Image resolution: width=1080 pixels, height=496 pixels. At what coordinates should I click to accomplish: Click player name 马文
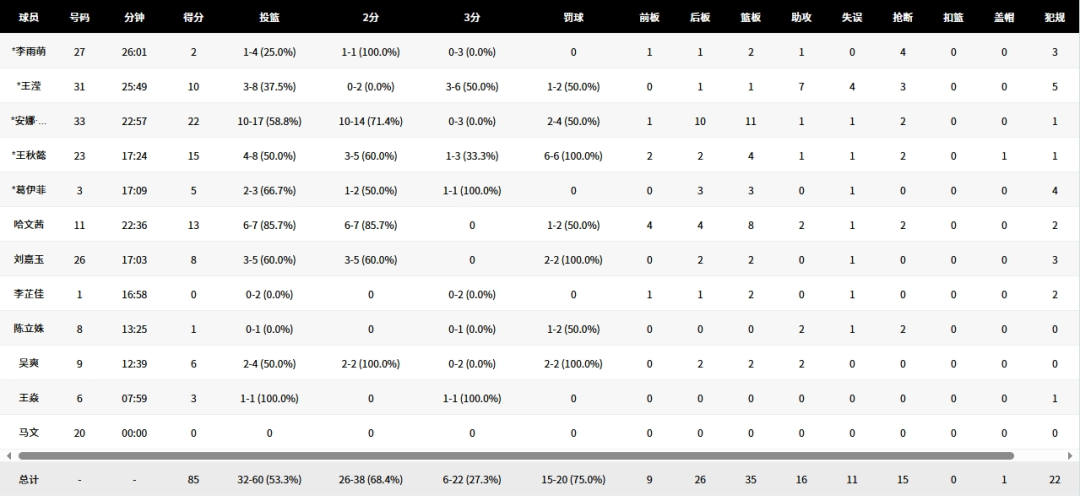coord(29,433)
